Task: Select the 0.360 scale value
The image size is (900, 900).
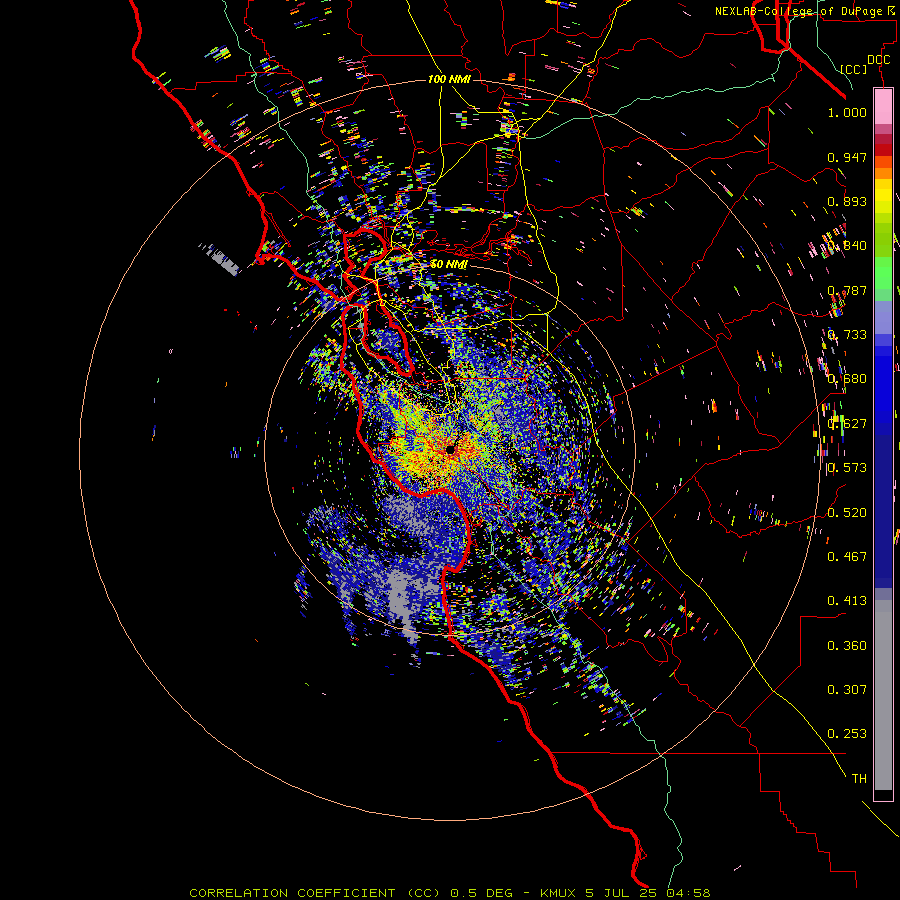Action: pyautogui.click(x=847, y=645)
